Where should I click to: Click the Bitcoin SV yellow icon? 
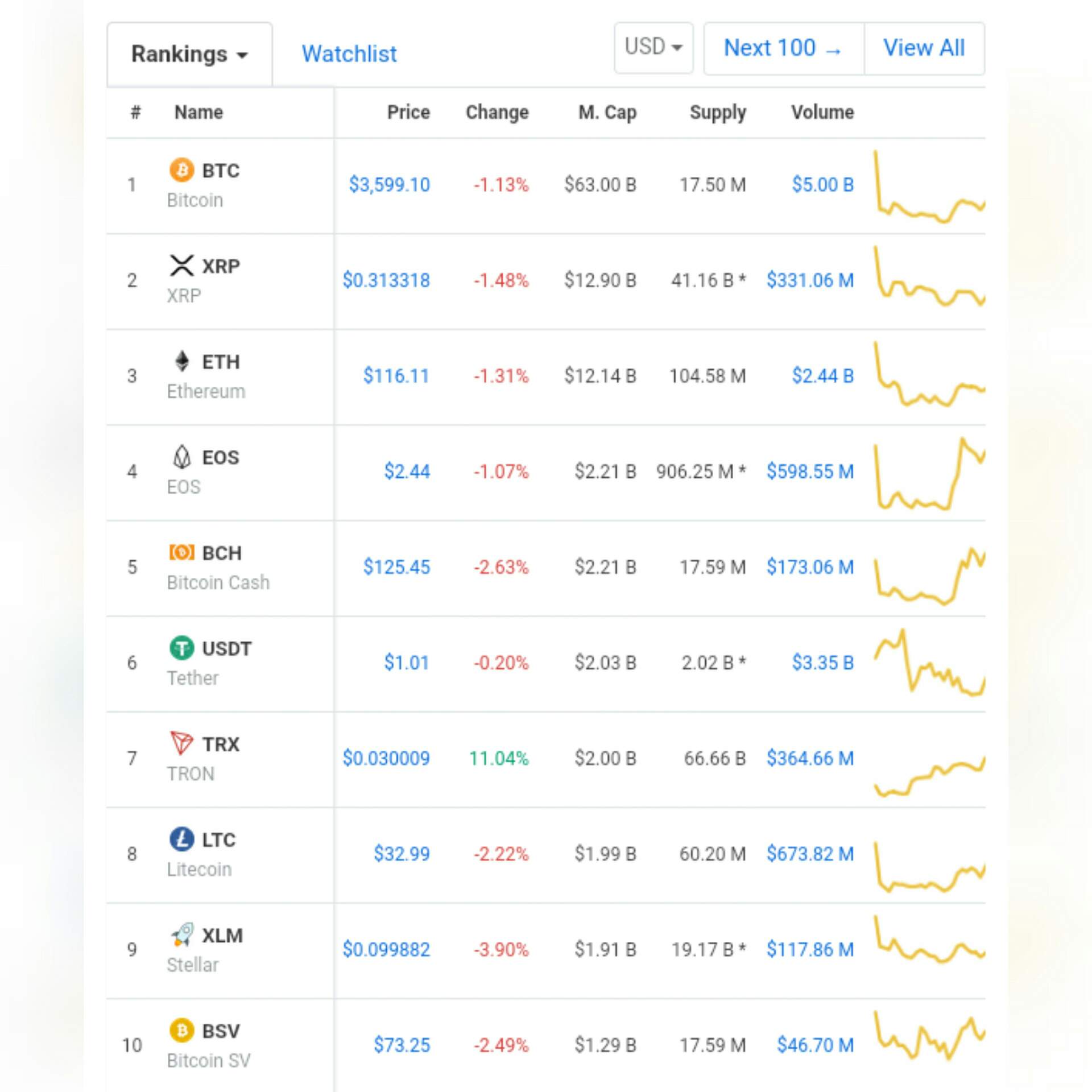(181, 1030)
